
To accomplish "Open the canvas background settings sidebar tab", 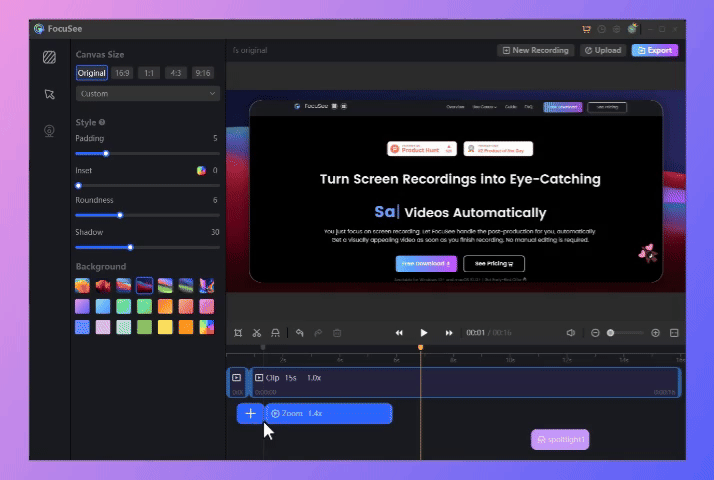I will (x=49, y=57).
